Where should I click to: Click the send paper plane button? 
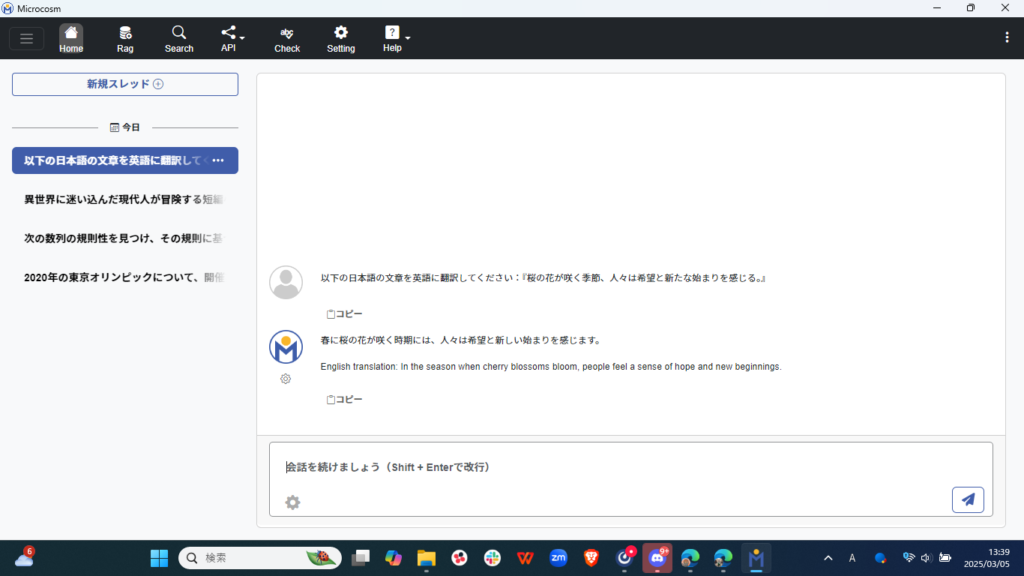[967, 499]
